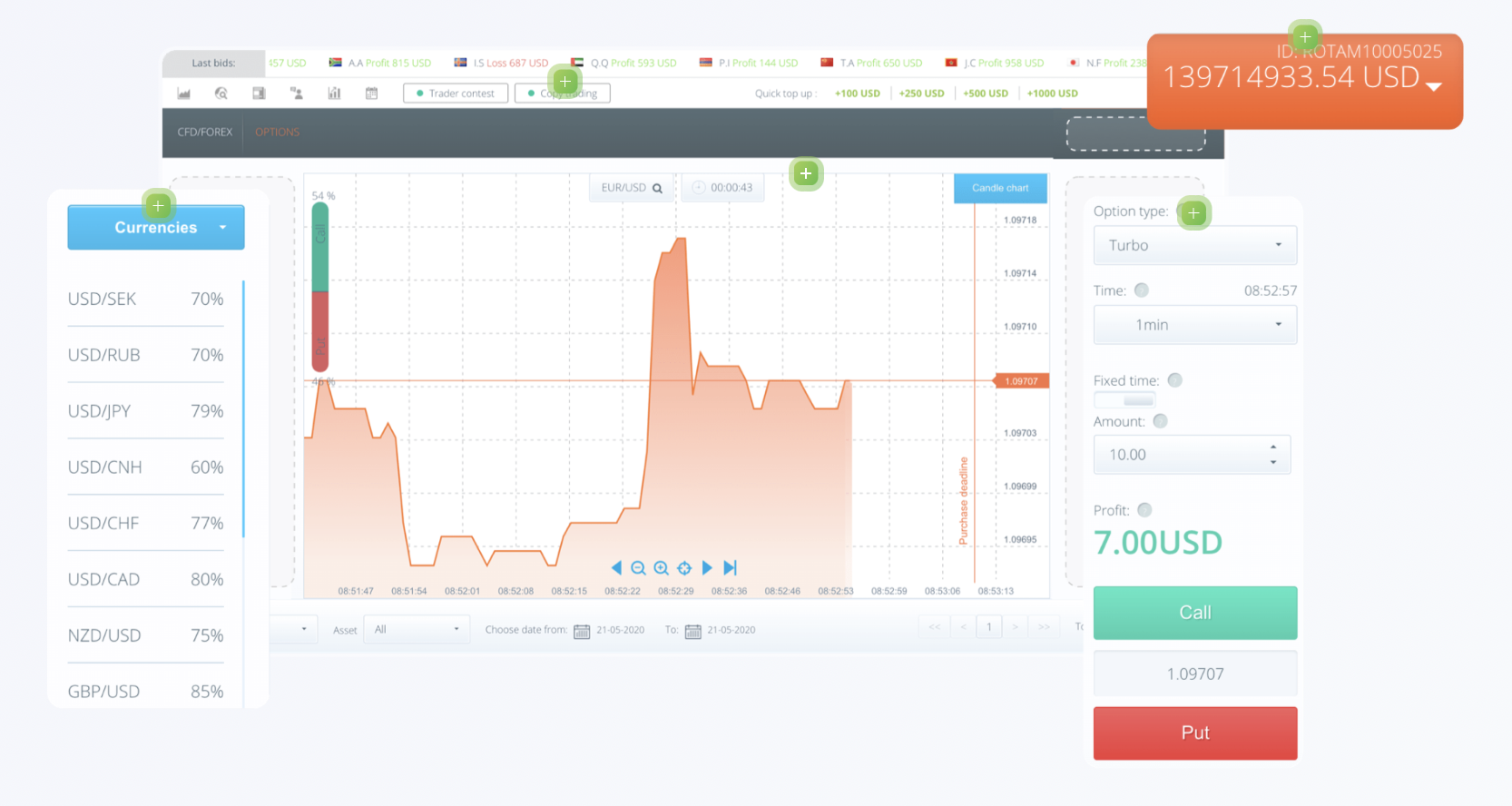This screenshot has height=806, width=1512.
Task: Toggle the Fixed time switch
Action: (1124, 400)
